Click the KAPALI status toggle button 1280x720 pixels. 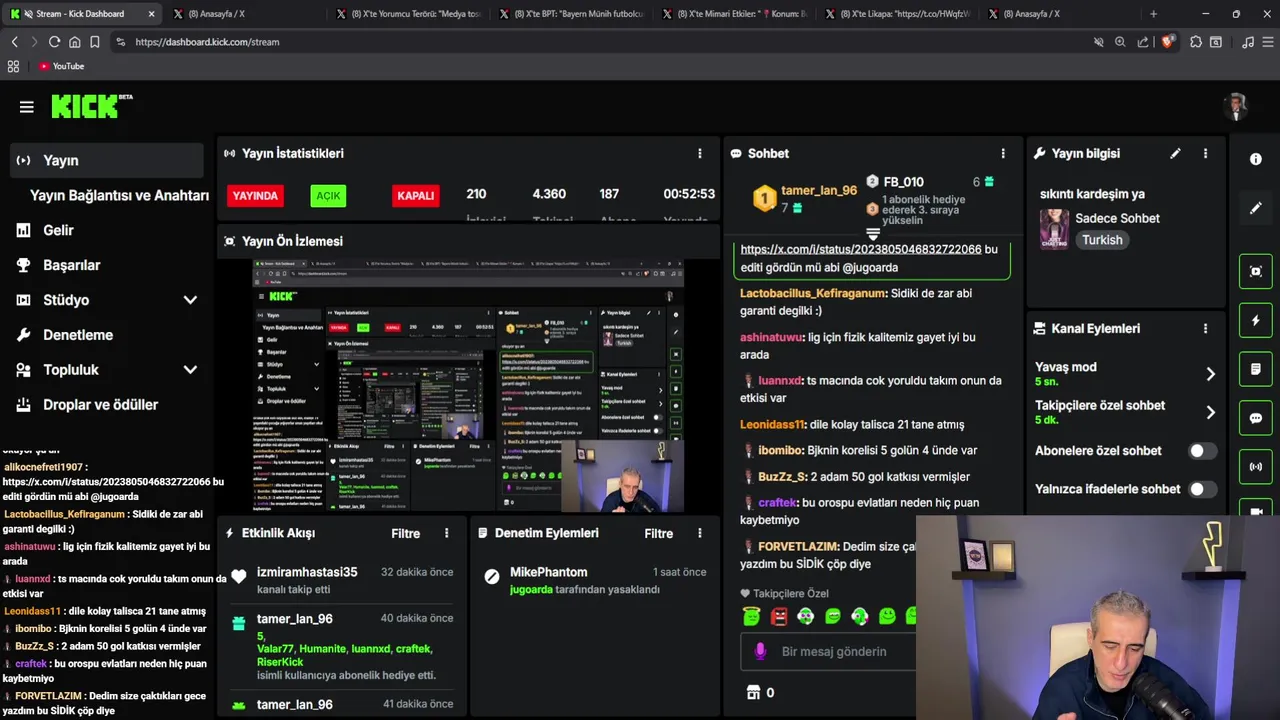tap(416, 196)
